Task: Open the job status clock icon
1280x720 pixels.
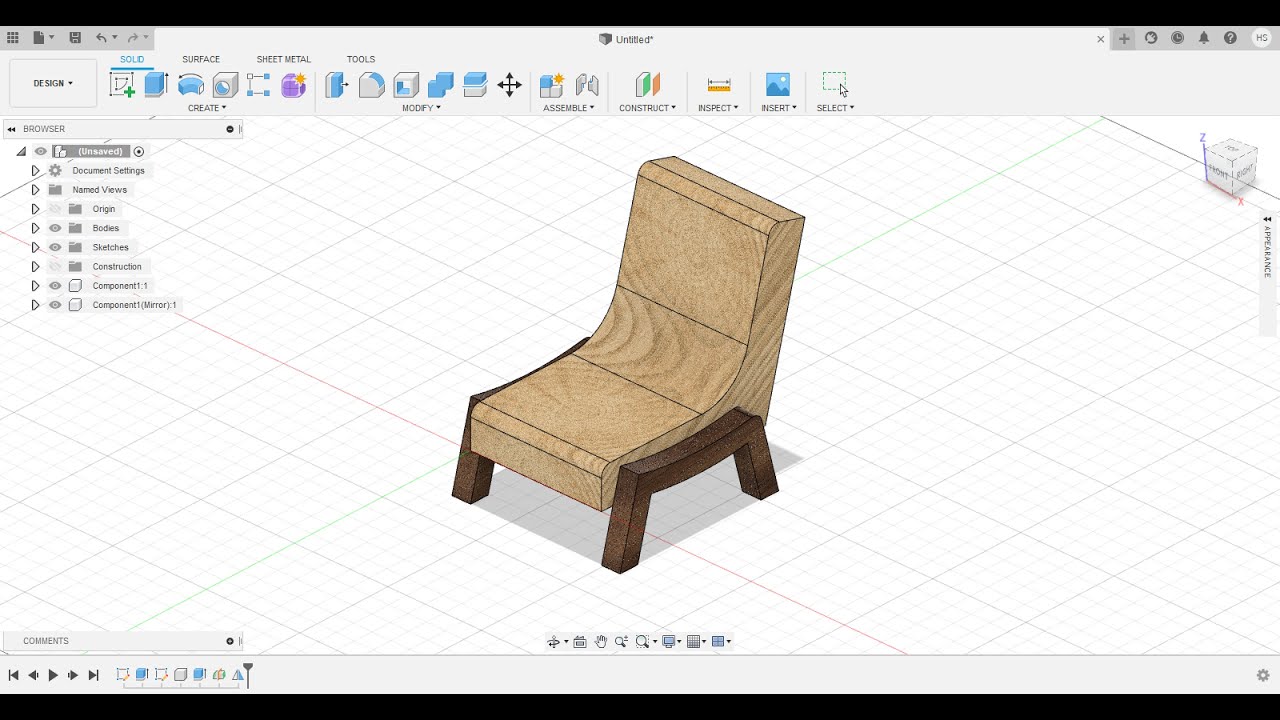Action: coord(1178,38)
